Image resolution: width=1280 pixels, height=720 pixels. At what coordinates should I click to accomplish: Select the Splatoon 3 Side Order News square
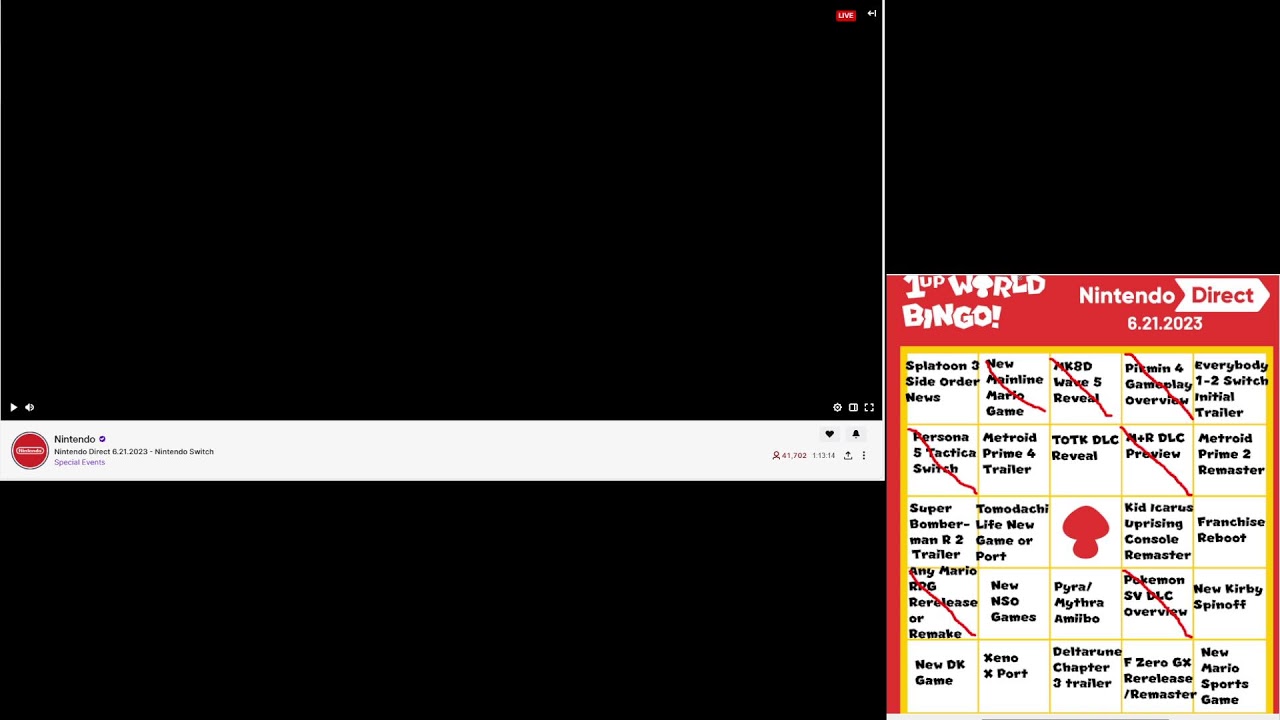[x=941, y=388]
